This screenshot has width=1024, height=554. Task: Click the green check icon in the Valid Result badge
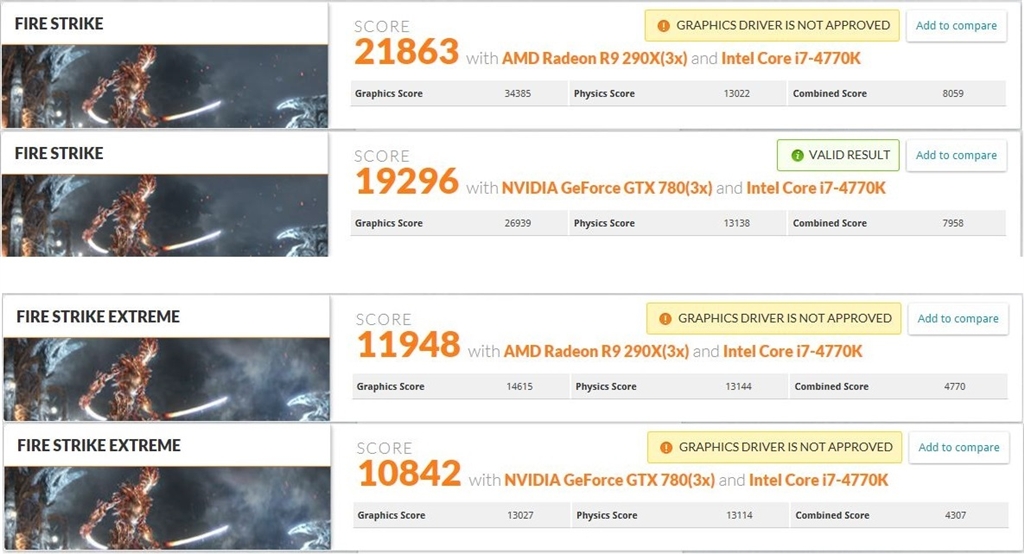797,155
